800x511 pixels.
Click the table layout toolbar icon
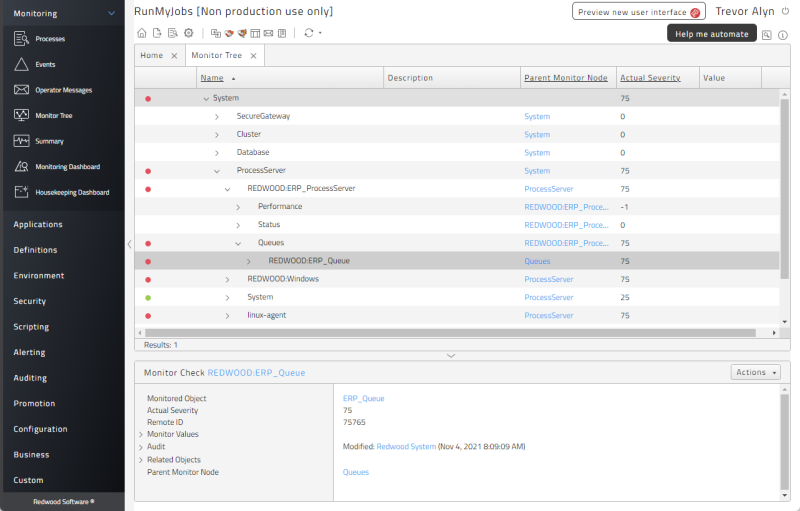pos(255,33)
